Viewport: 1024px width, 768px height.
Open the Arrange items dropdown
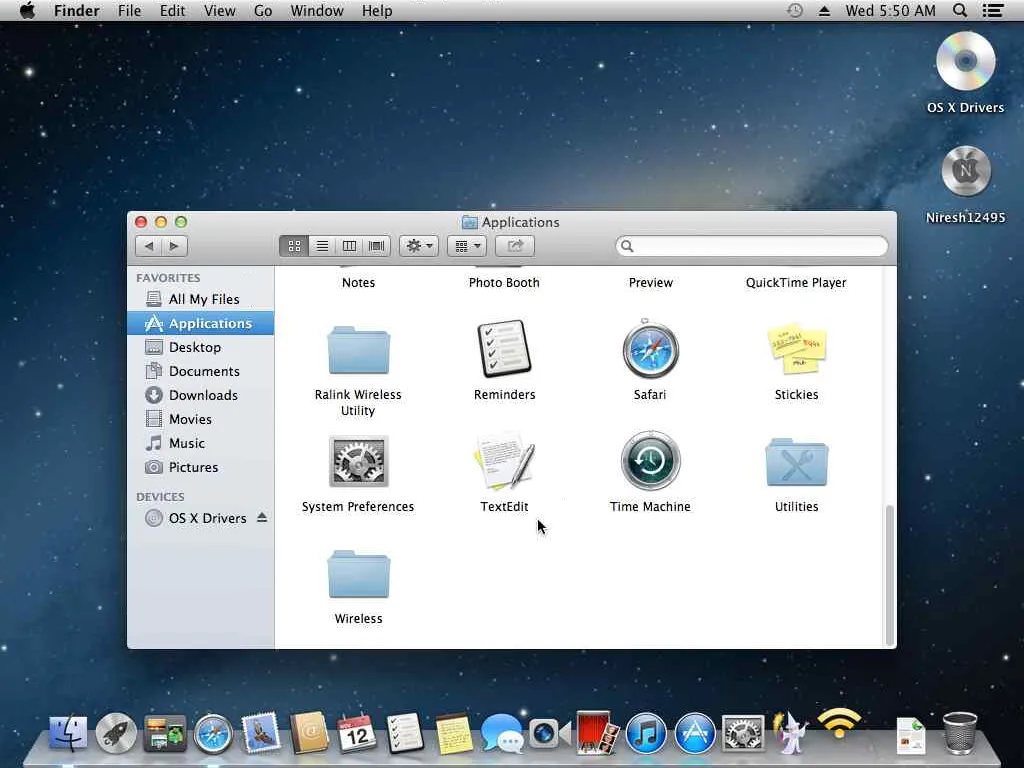pyautogui.click(x=467, y=246)
